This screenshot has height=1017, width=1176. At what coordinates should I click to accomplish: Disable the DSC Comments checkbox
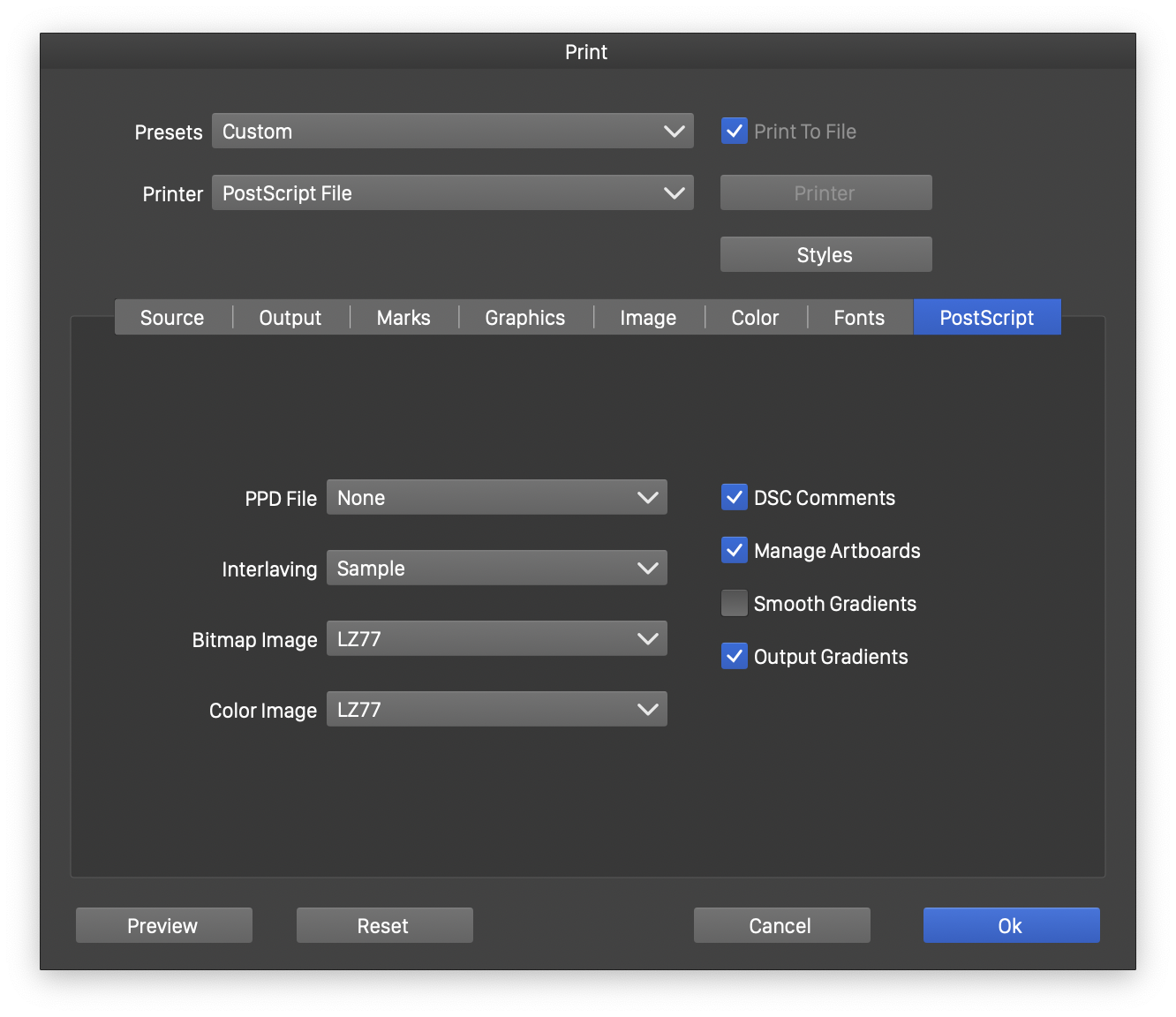pyautogui.click(x=735, y=498)
